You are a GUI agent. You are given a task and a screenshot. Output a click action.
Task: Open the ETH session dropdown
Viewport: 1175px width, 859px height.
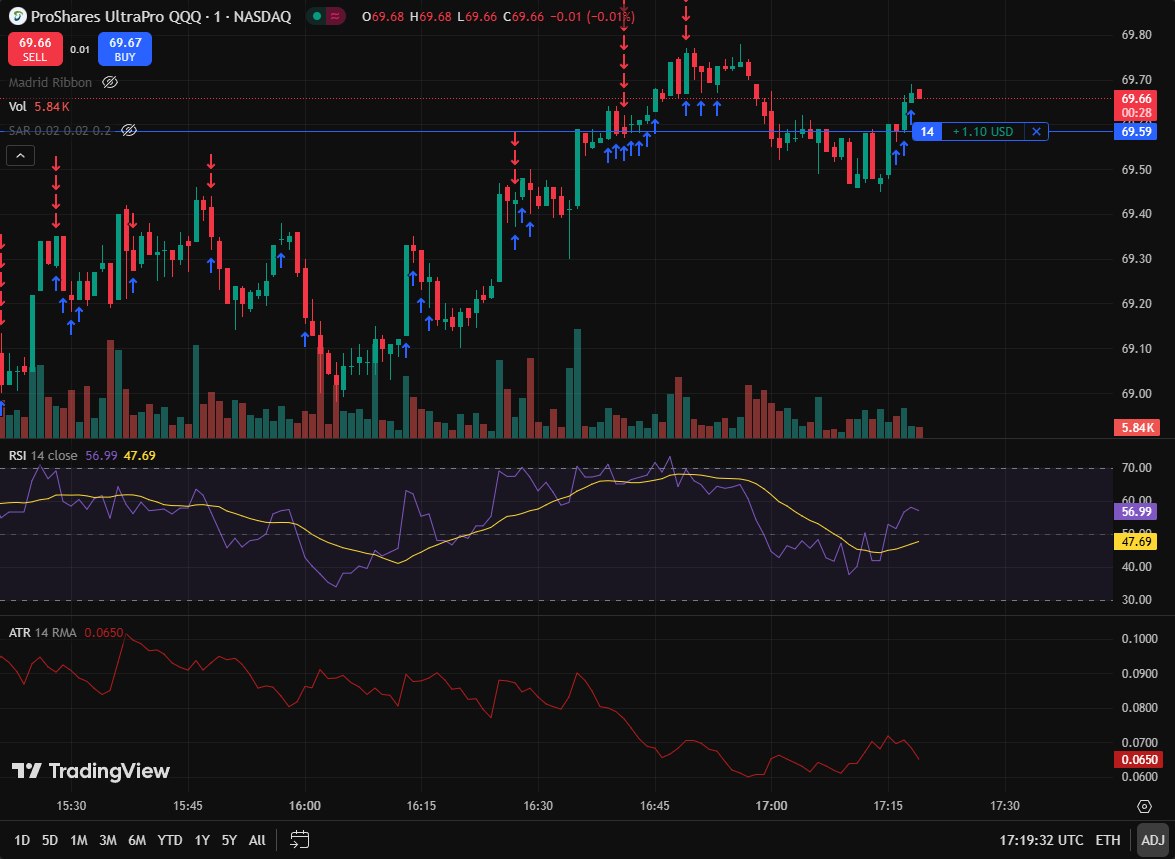pyautogui.click(x=1108, y=840)
